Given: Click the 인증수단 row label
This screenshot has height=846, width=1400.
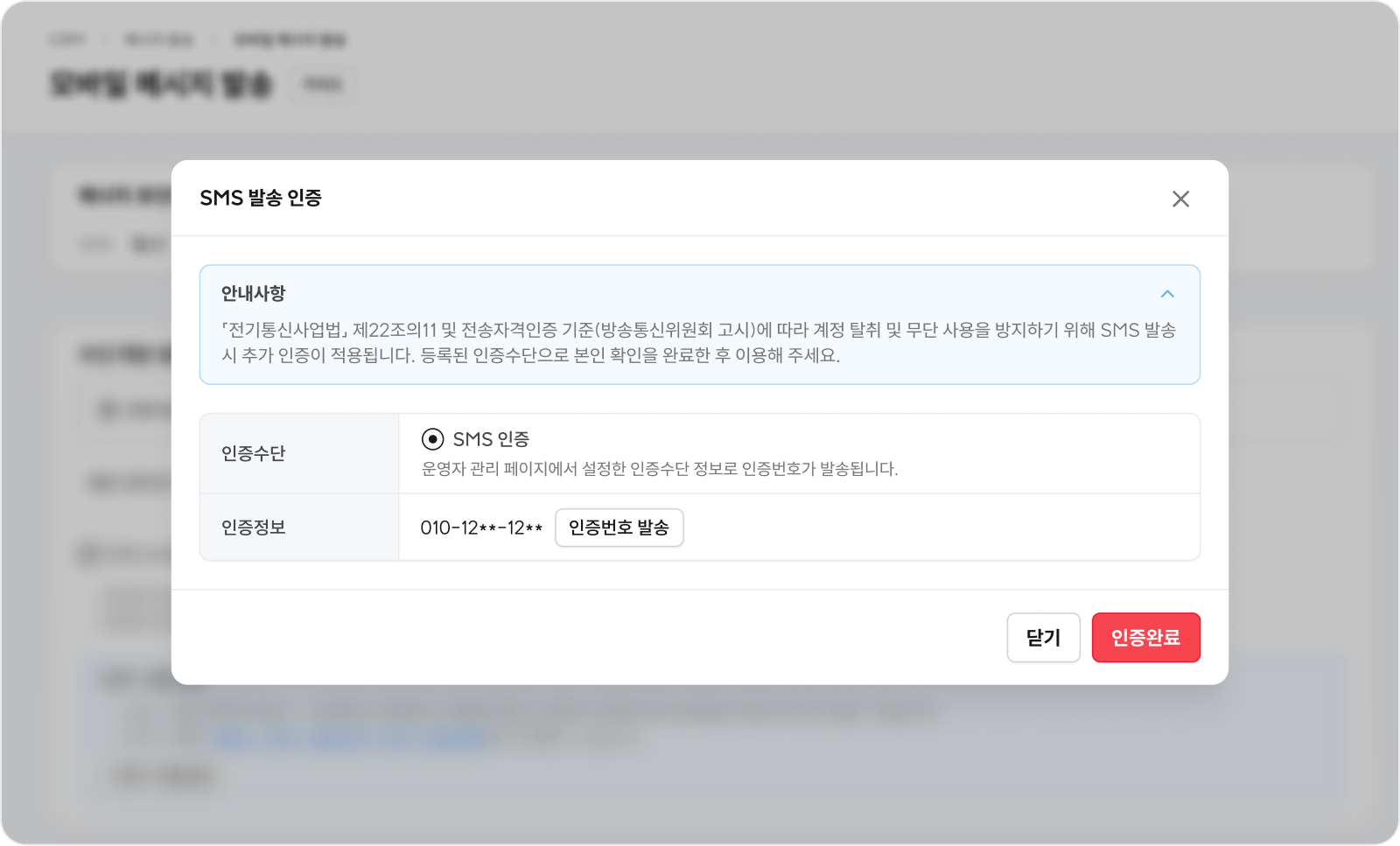Looking at the screenshot, I should tap(254, 453).
